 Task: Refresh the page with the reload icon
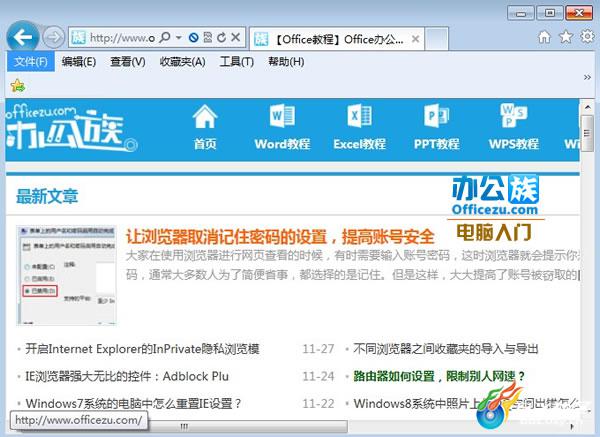(221, 37)
